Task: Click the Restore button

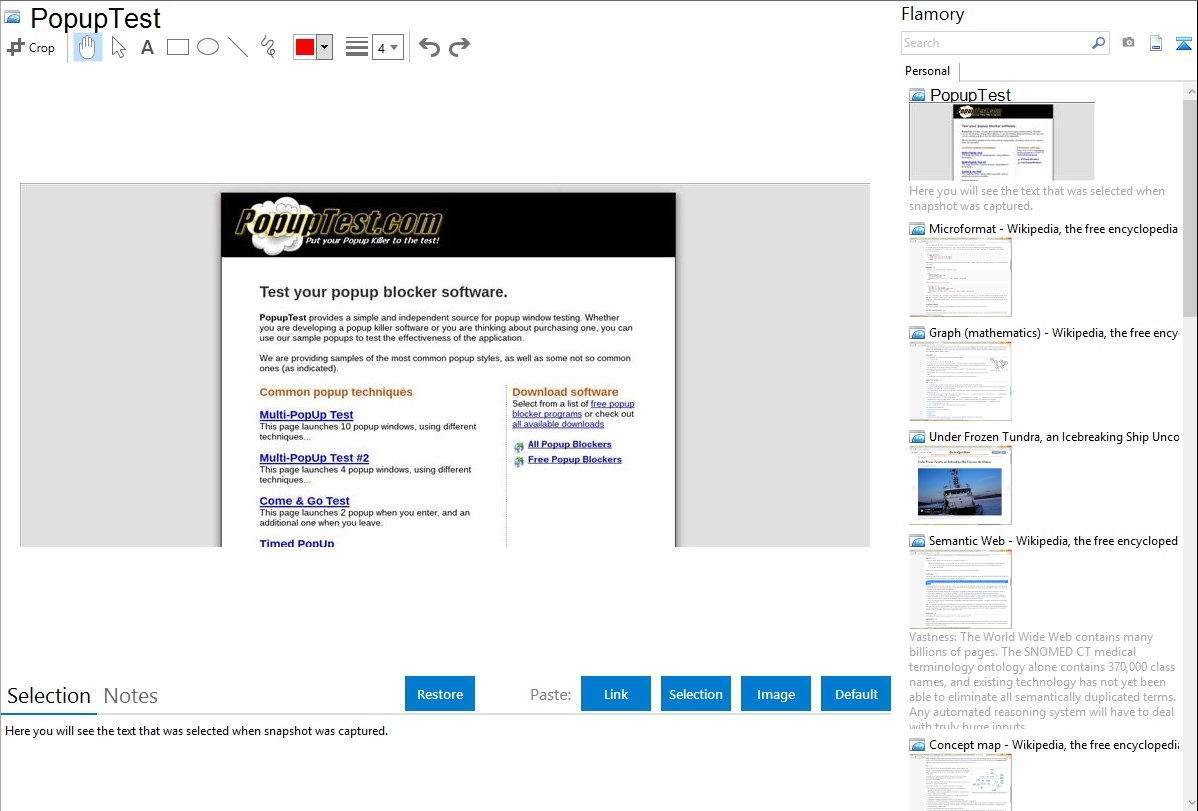Action: 440,694
